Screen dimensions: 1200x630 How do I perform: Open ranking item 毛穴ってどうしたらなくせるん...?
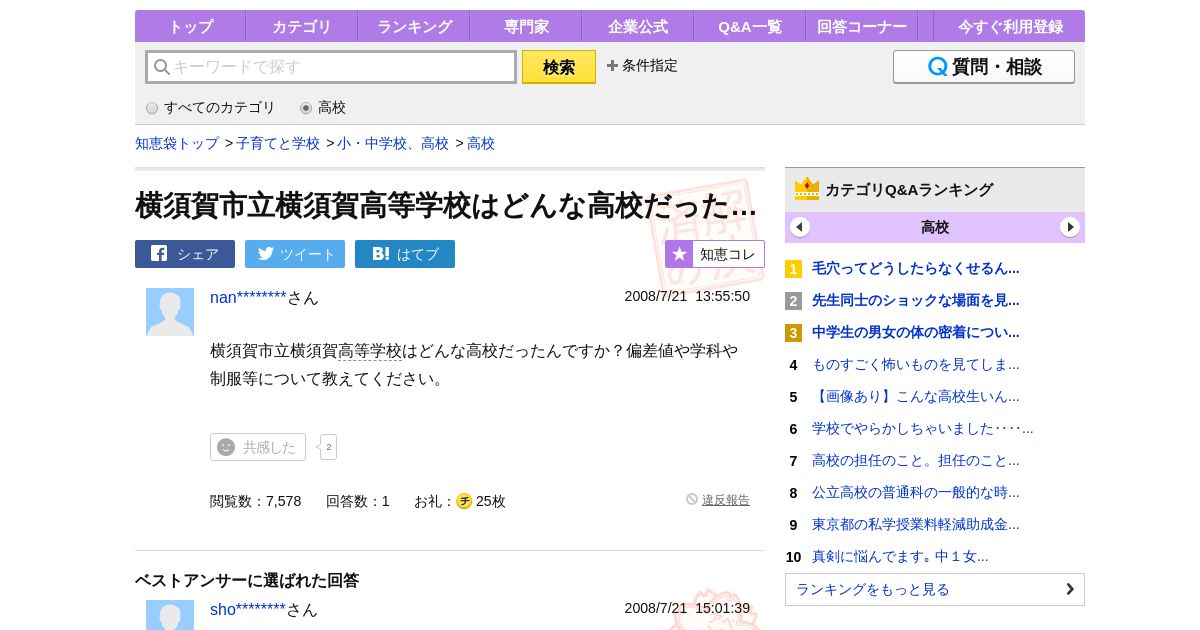click(916, 268)
